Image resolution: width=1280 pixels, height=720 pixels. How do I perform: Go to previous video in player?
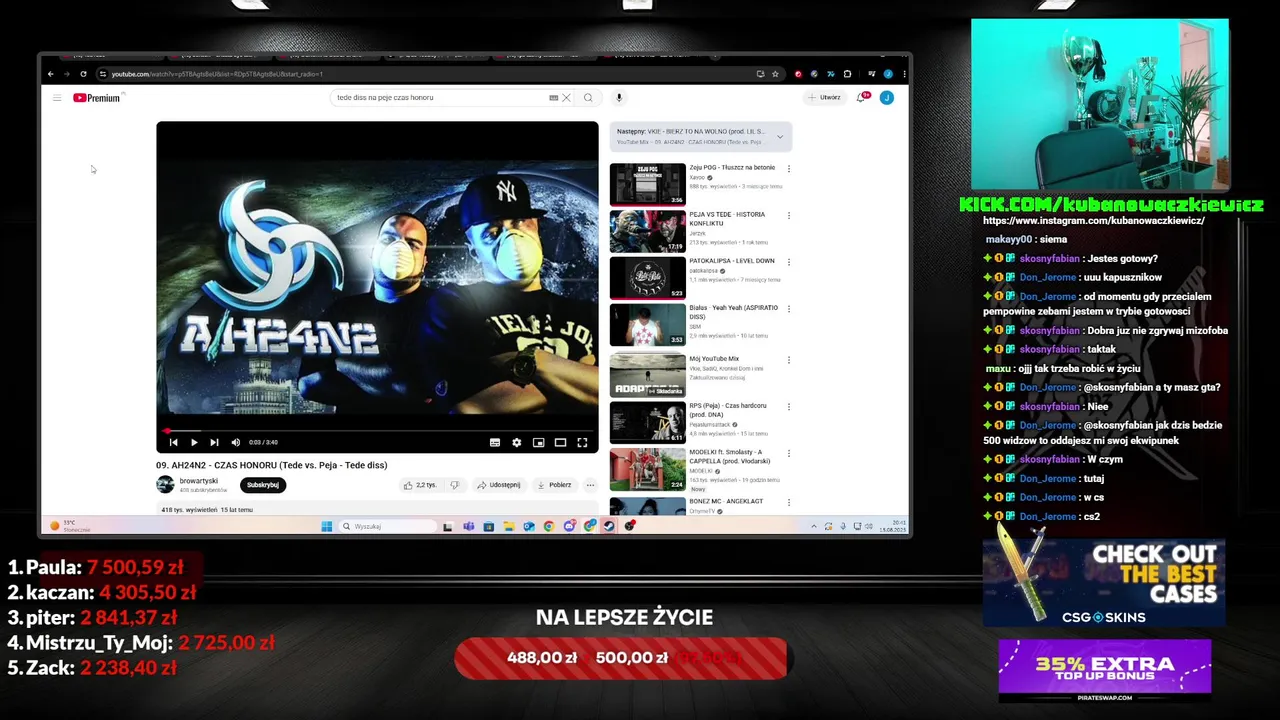pyautogui.click(x=173, y=442)
